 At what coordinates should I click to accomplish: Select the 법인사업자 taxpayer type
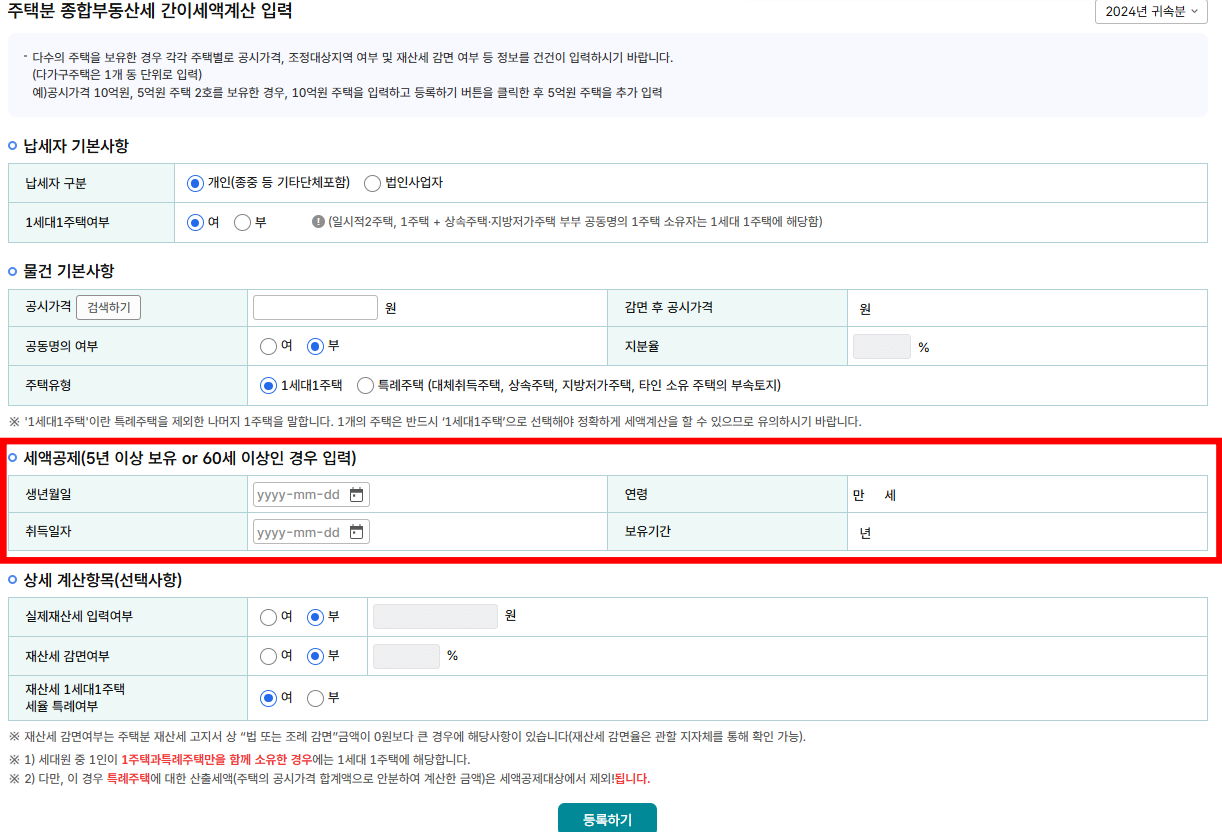click(372, 183)
